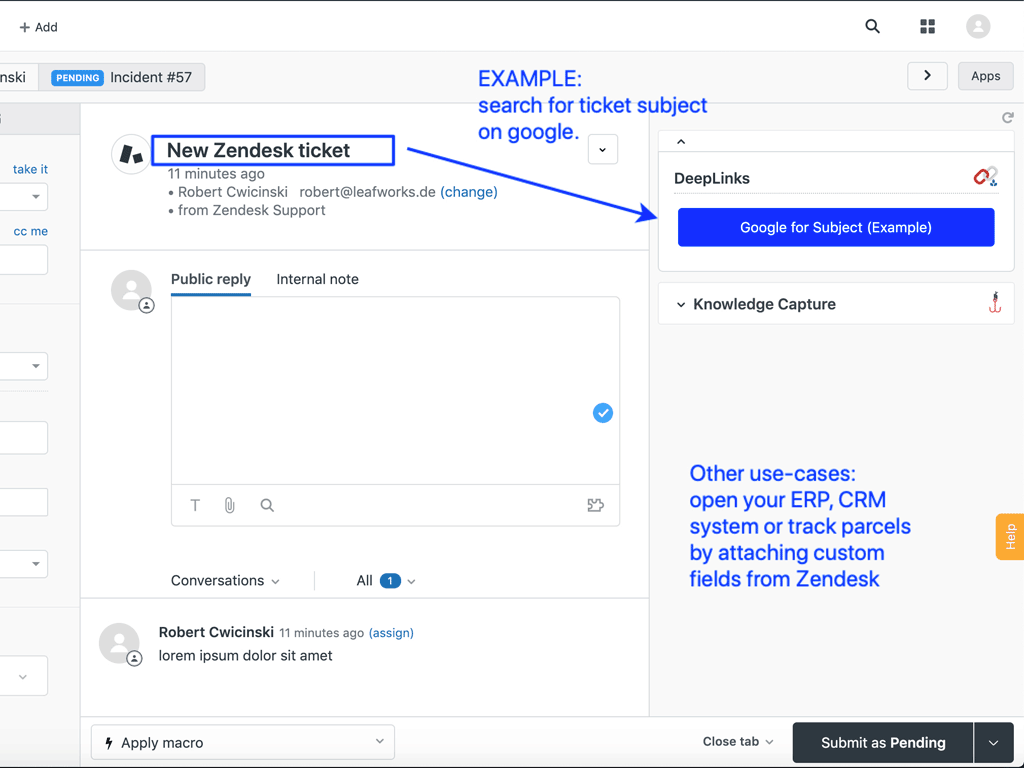
Task: Refresh the apps sidebar panel
Action: point(1007,118)
